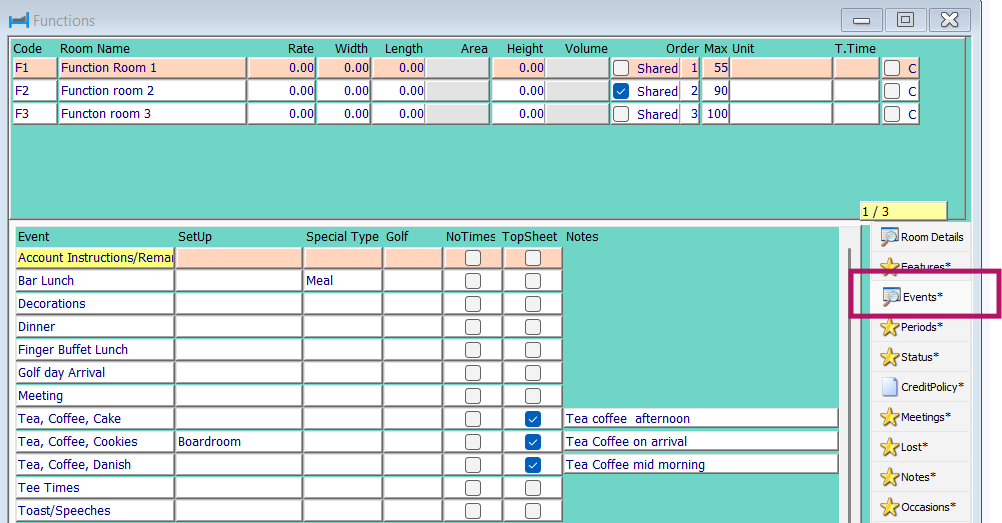1002x523 pixels.
Task: Click the Room Name column header
Action: coord(95,49)
